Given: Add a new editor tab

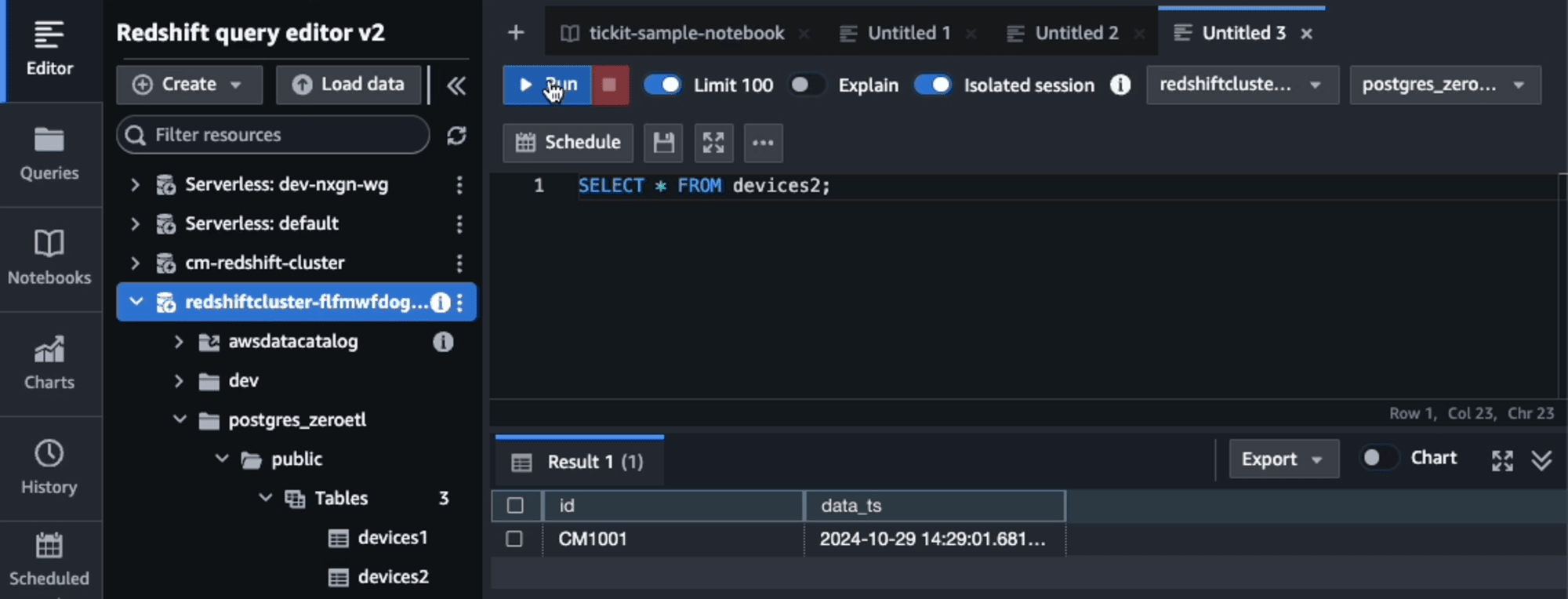Looking at the screenshot, I should tap(516, 33).
